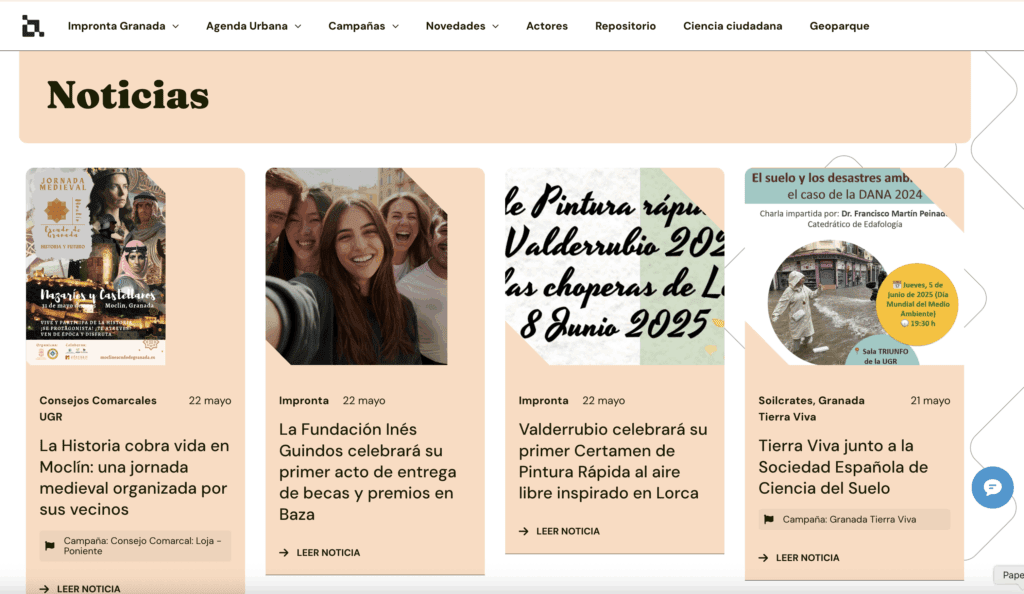
Task: Expand the Agenda Urbana menu chevron
Action: click(298, 27)
